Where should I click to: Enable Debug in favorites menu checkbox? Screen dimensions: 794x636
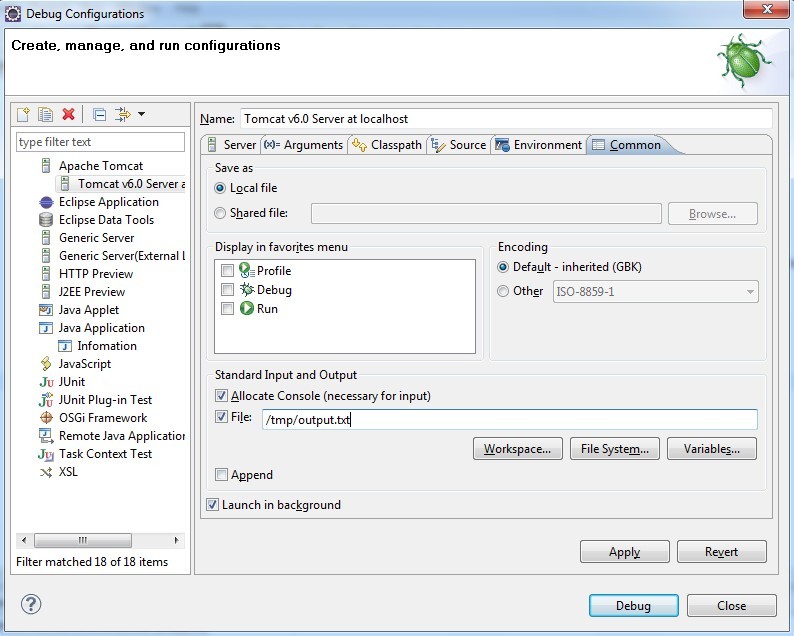point(227,290)
